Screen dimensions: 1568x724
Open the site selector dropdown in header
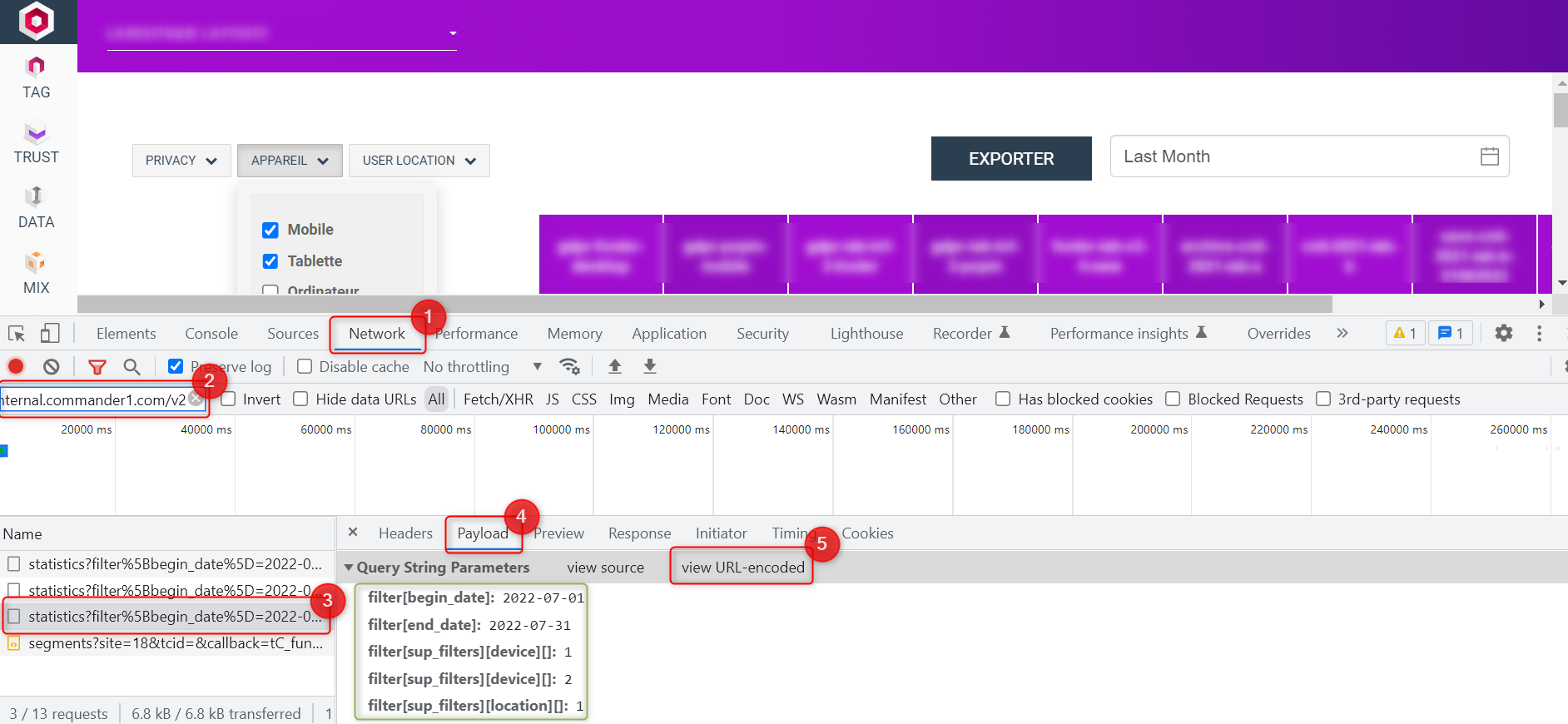[x=282, y=33]
